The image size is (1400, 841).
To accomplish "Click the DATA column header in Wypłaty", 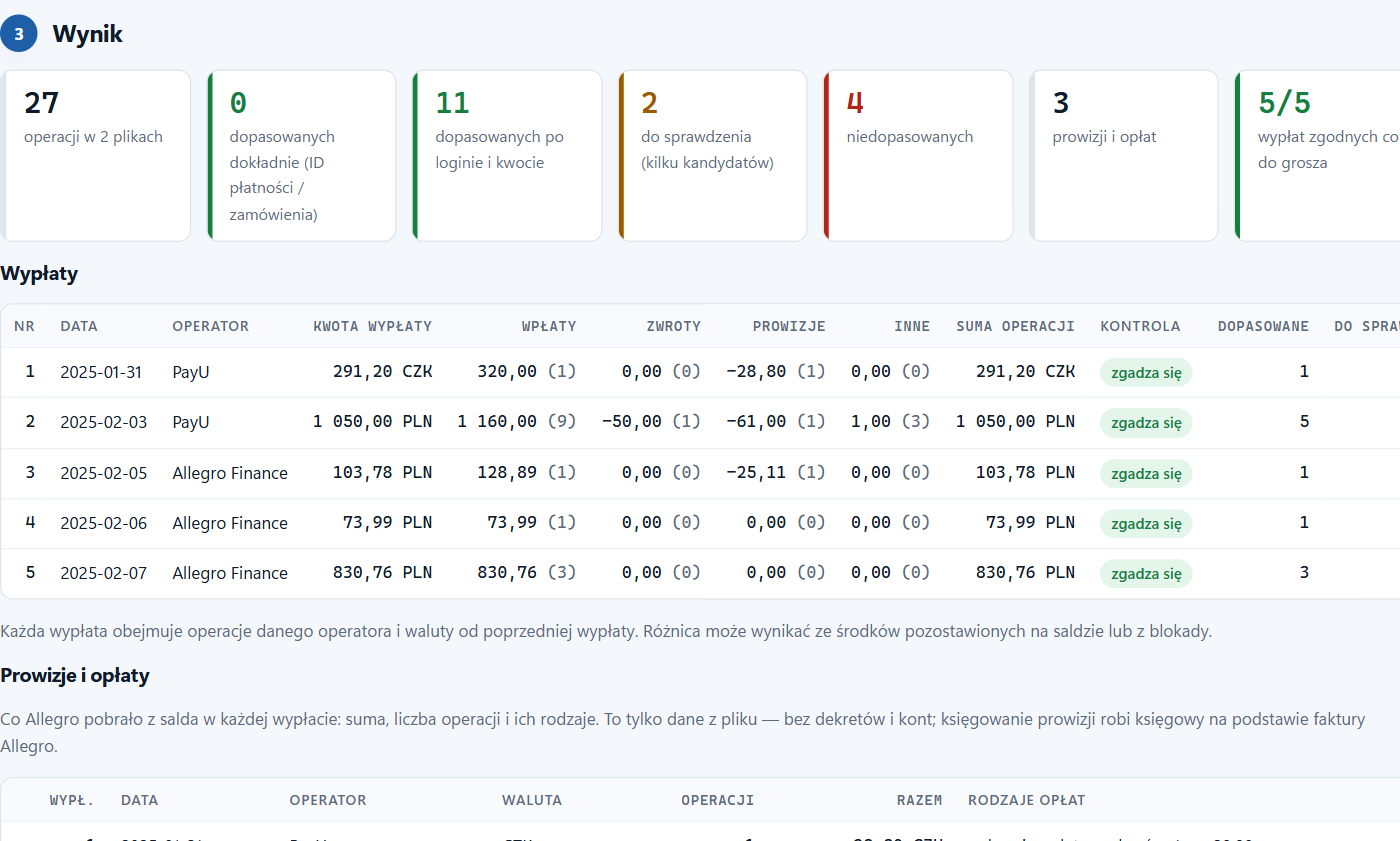I will coord(79,326).
